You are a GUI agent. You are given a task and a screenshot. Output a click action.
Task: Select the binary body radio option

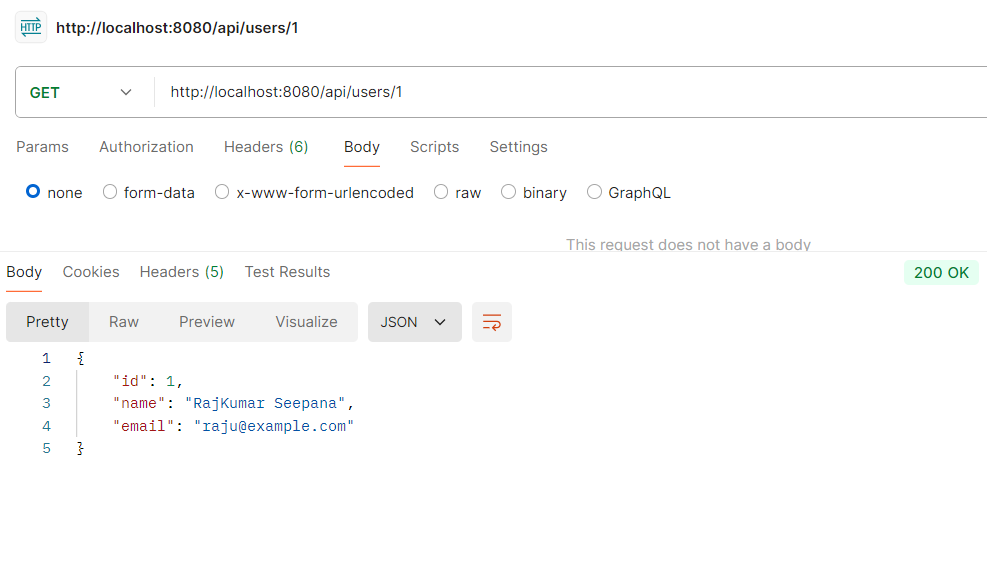[509, 192]
